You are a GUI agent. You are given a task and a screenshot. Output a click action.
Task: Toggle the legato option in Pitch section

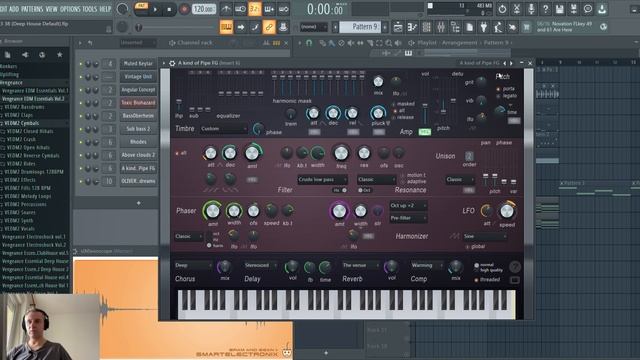(507, 96)
